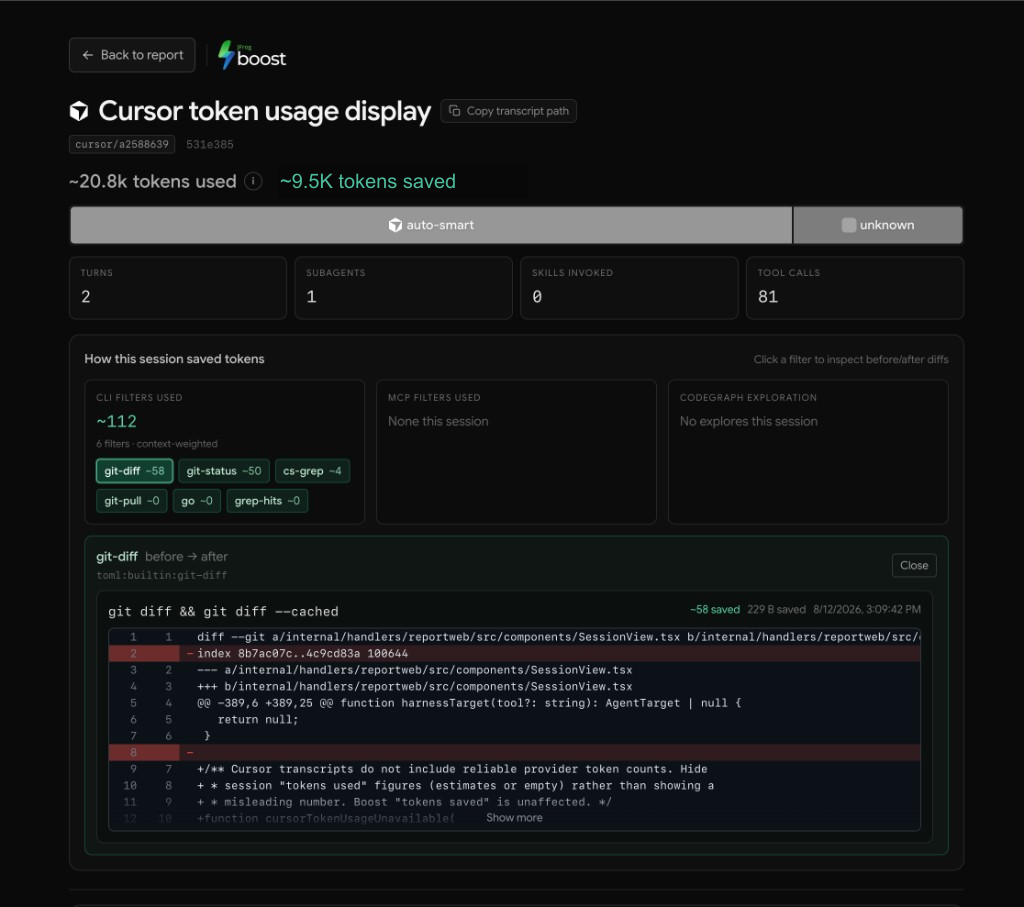Click toml:builtin:git-diff filter source text
The width and height of the screenshot is (1024, 907).
161,575
